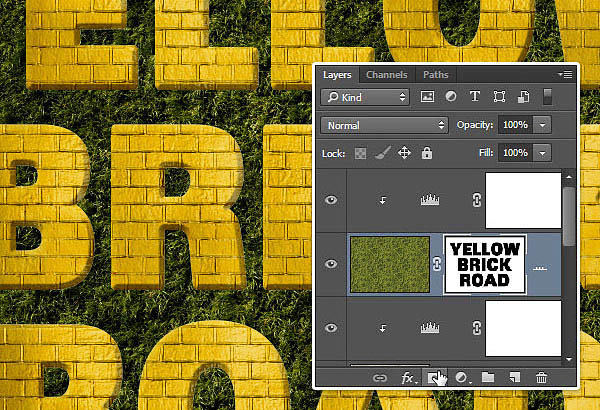Select the bottom adjustment layer white mask

click(x=523, y=328)
